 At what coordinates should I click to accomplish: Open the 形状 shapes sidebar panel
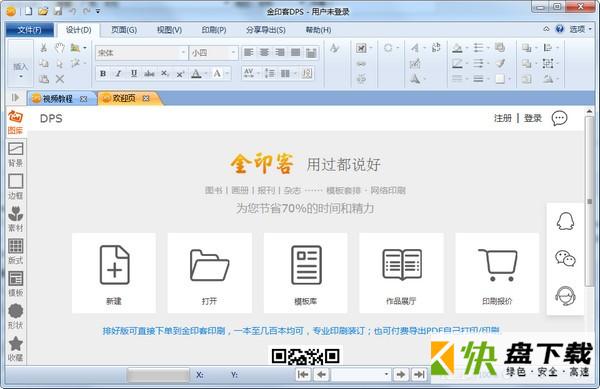click(16, 316)
